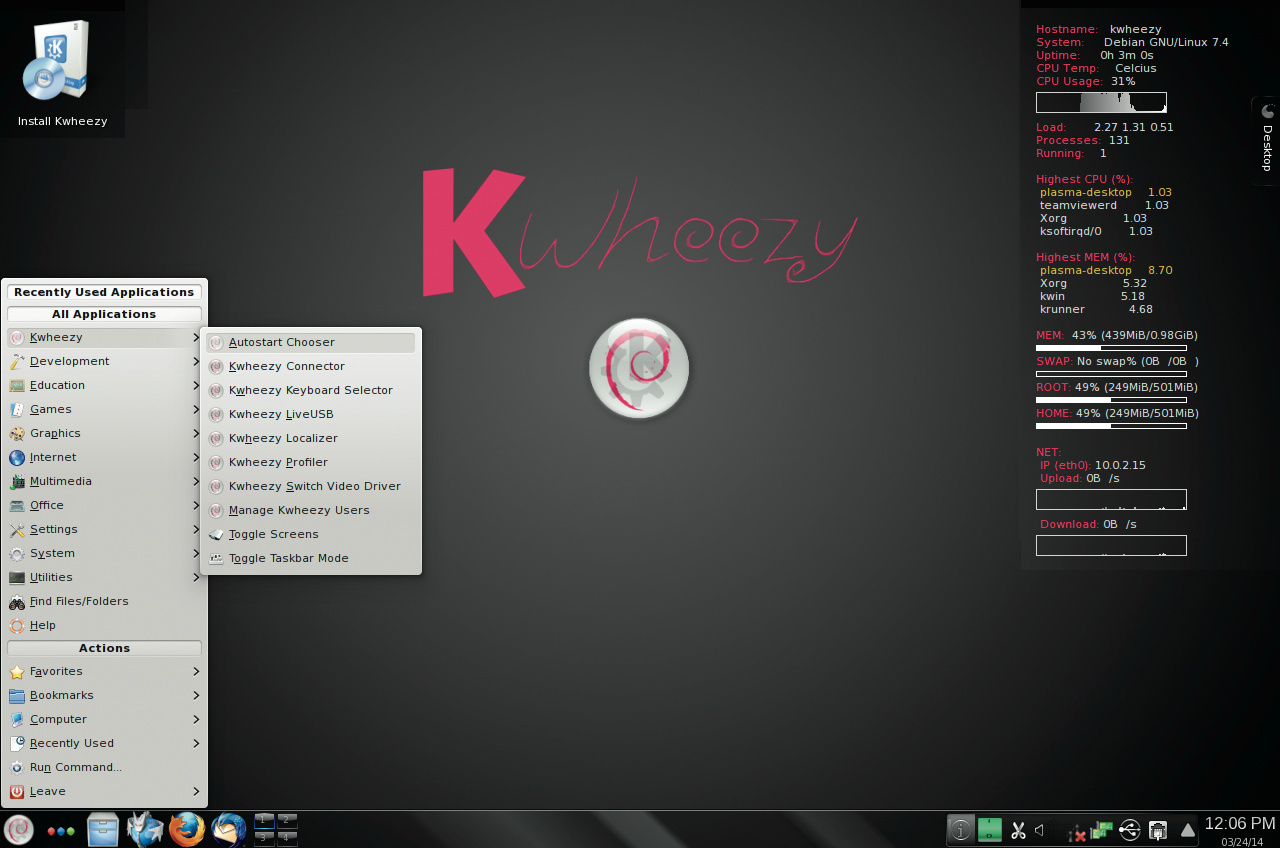
Task: Click the red Leave power icon
Action: click(x=17, y=791)
